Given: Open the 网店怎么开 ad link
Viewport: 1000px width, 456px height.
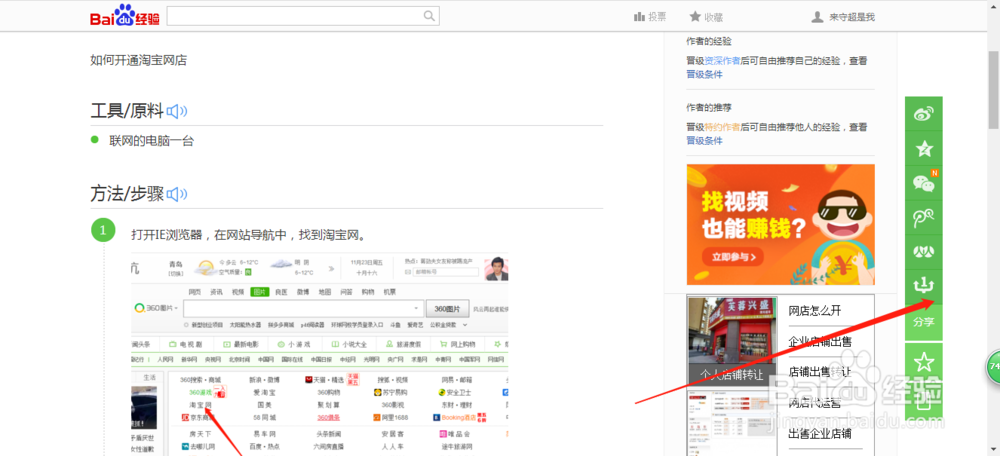Looking at the screenshot, I should coord(815,311).
